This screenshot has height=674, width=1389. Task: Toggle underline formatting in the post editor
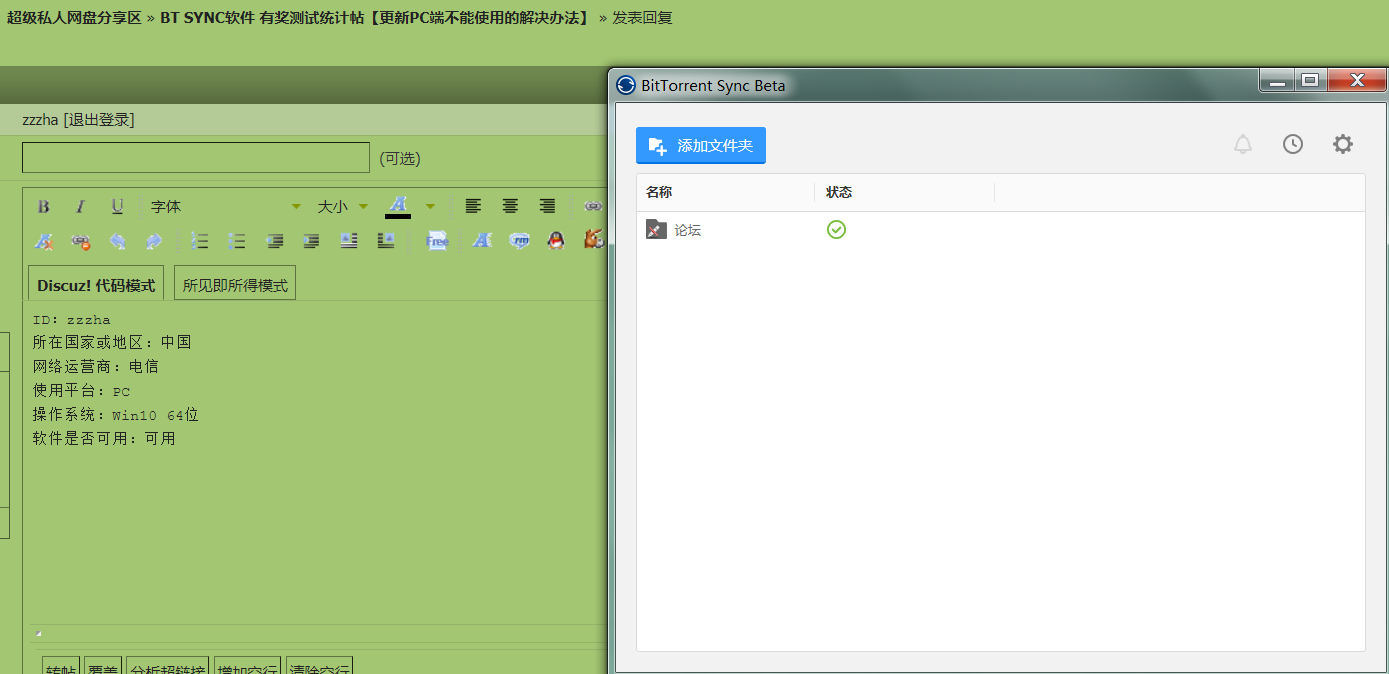tap(117, 207)
